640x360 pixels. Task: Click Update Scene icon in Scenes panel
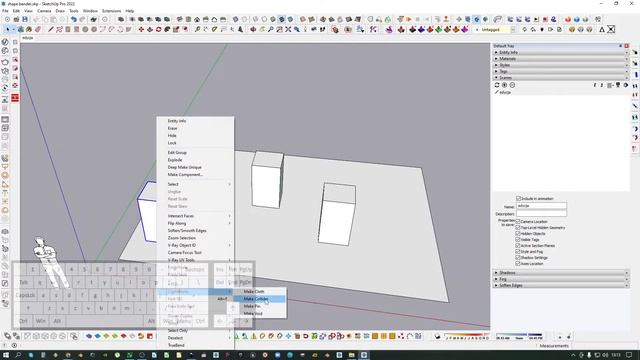497,85
